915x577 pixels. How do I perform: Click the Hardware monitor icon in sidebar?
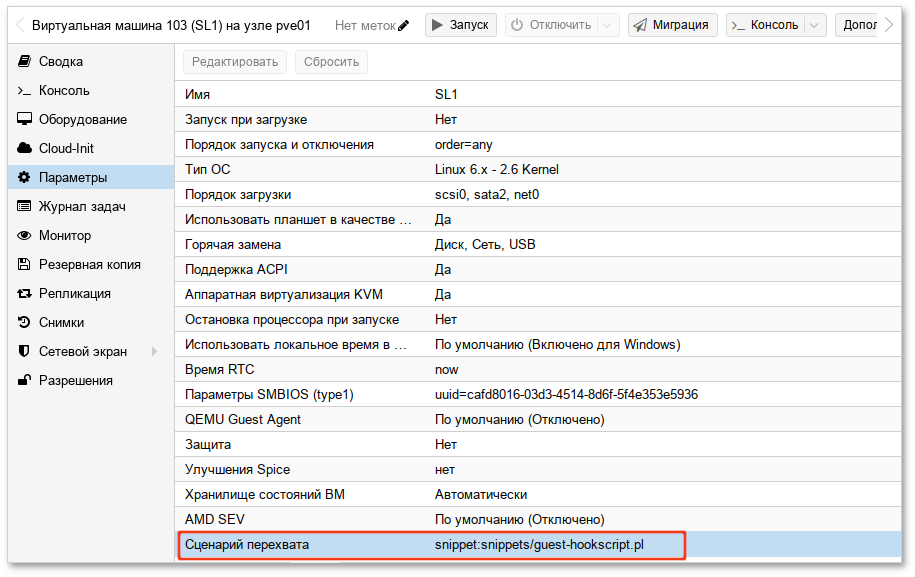click(x=25, y=120)
